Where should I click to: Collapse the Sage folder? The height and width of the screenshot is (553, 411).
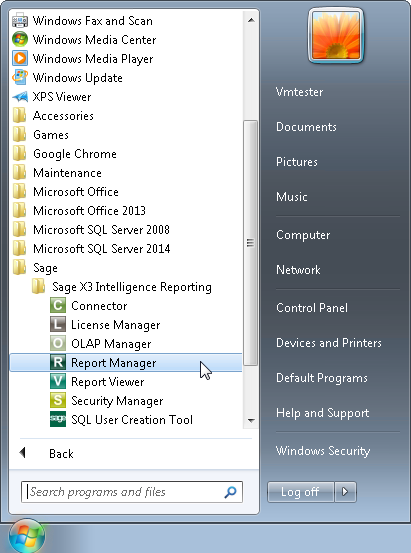(126, 268)
